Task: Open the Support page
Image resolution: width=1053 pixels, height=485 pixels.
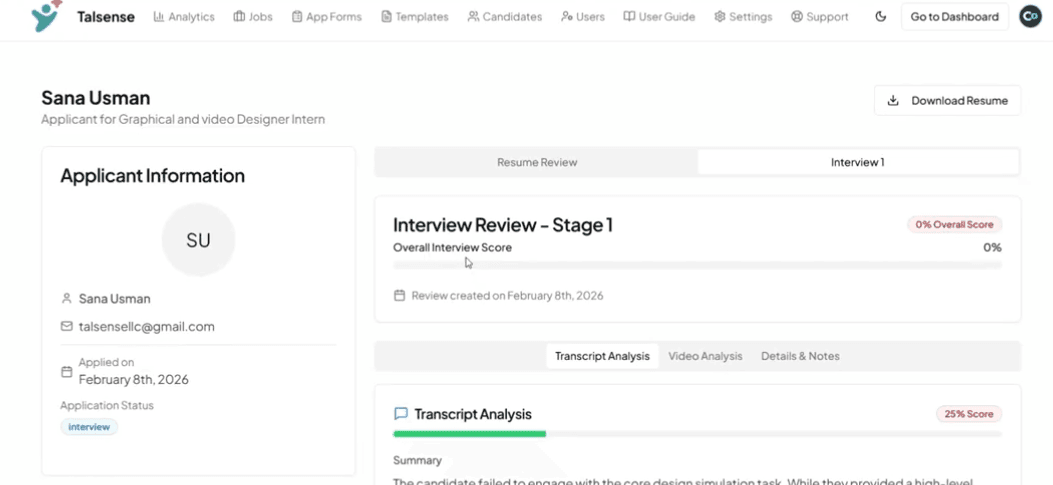Action: (x=820, y=17)
